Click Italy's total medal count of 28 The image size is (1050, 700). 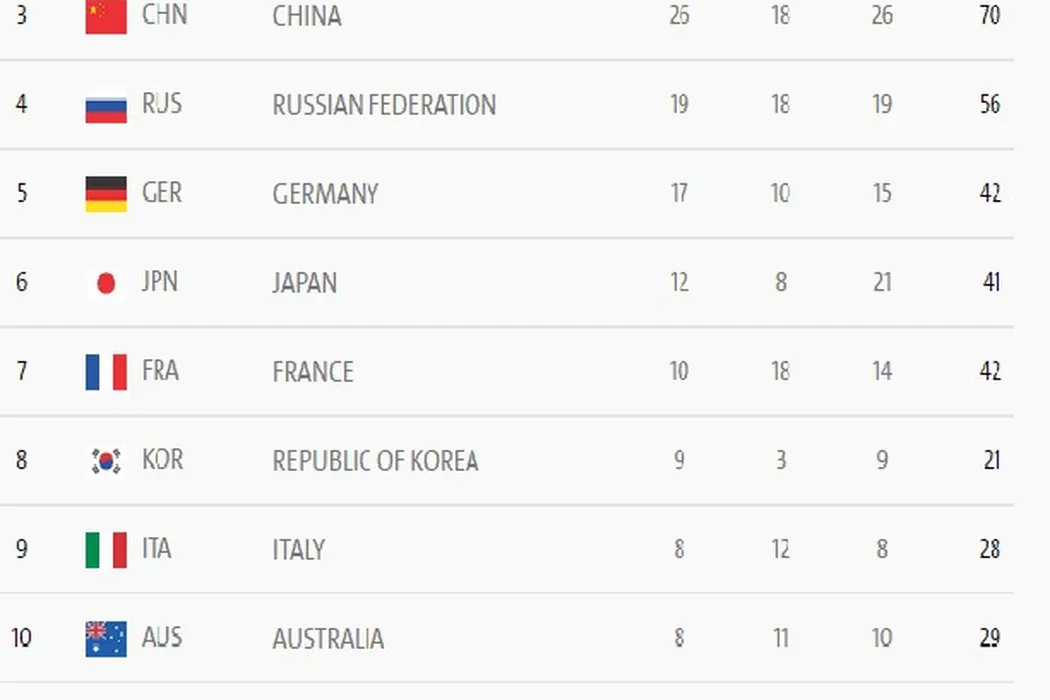tap(990, 549)
